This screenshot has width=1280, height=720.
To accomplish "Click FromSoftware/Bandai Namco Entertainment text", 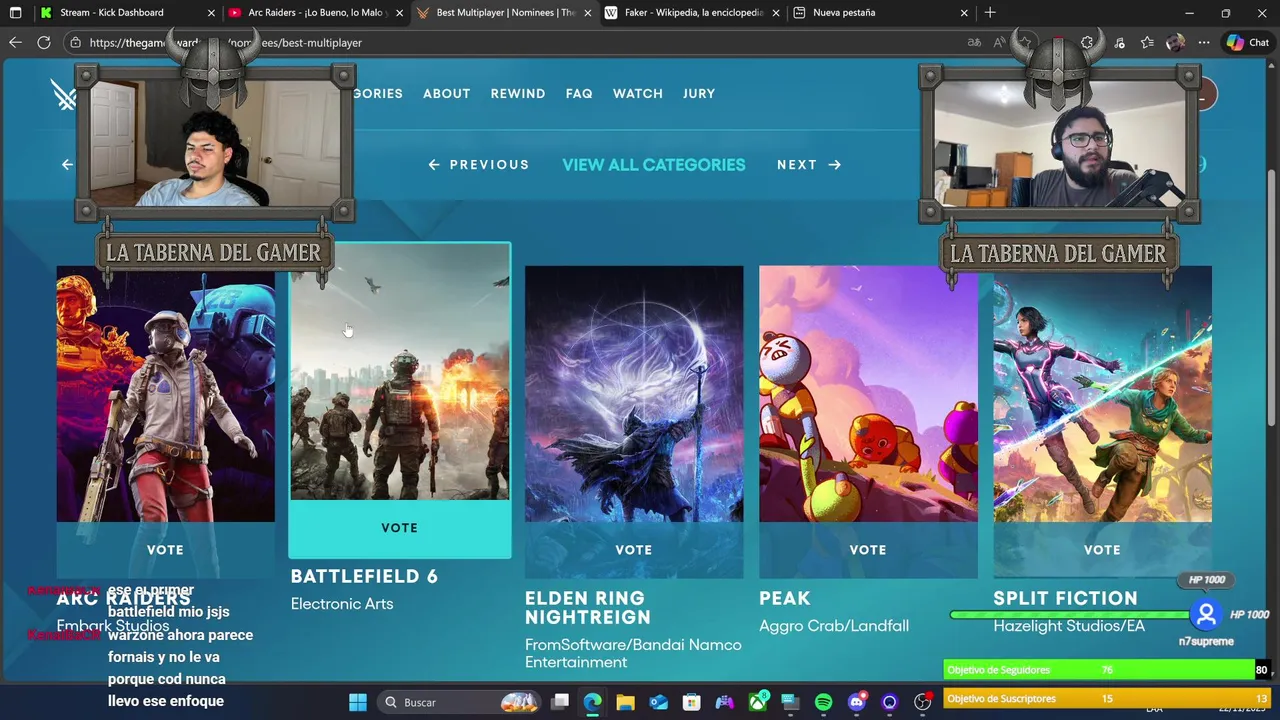I will coord(633,653).
